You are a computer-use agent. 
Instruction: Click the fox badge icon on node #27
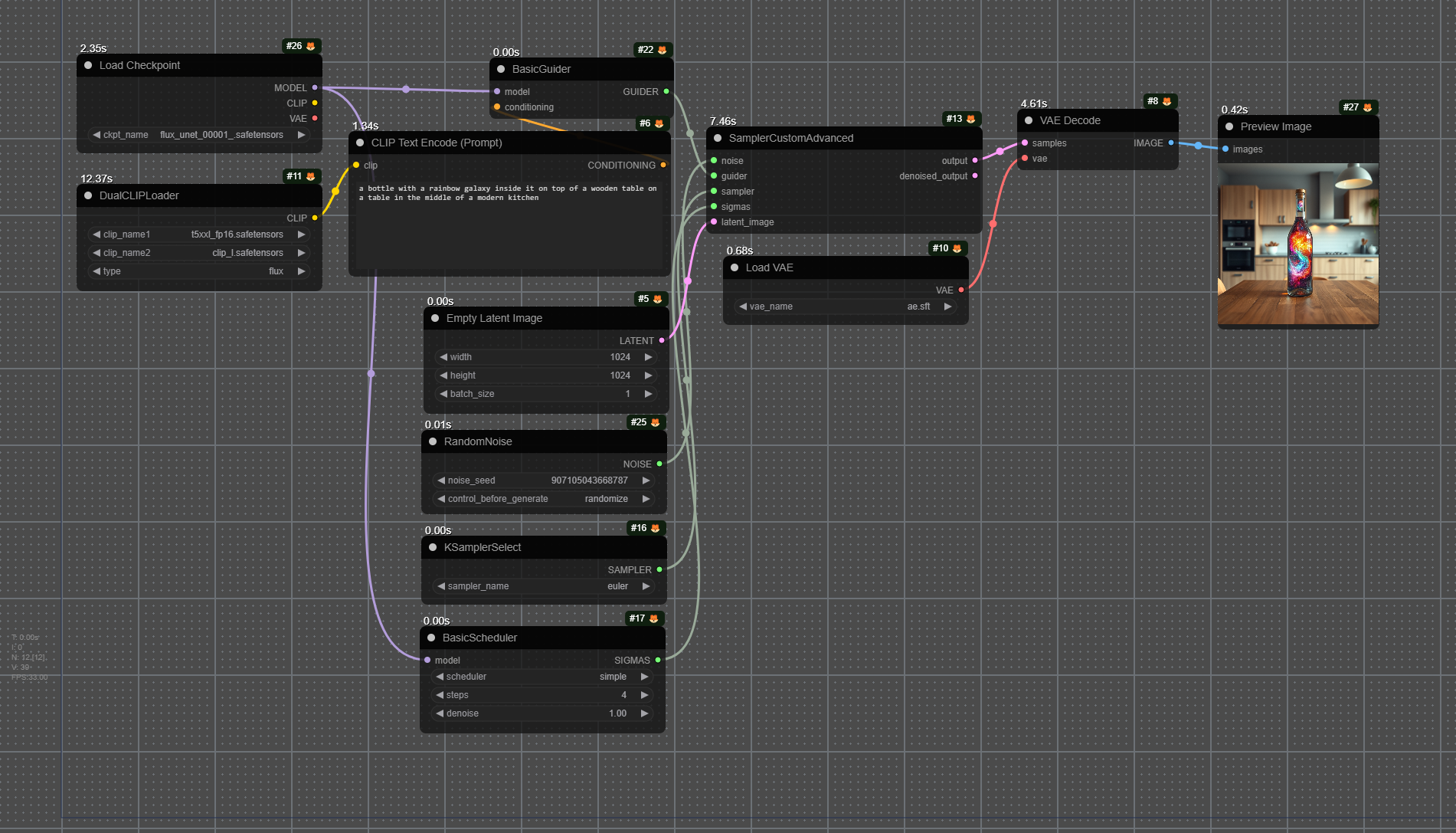pyautogui.click(x=1368, y=108)
